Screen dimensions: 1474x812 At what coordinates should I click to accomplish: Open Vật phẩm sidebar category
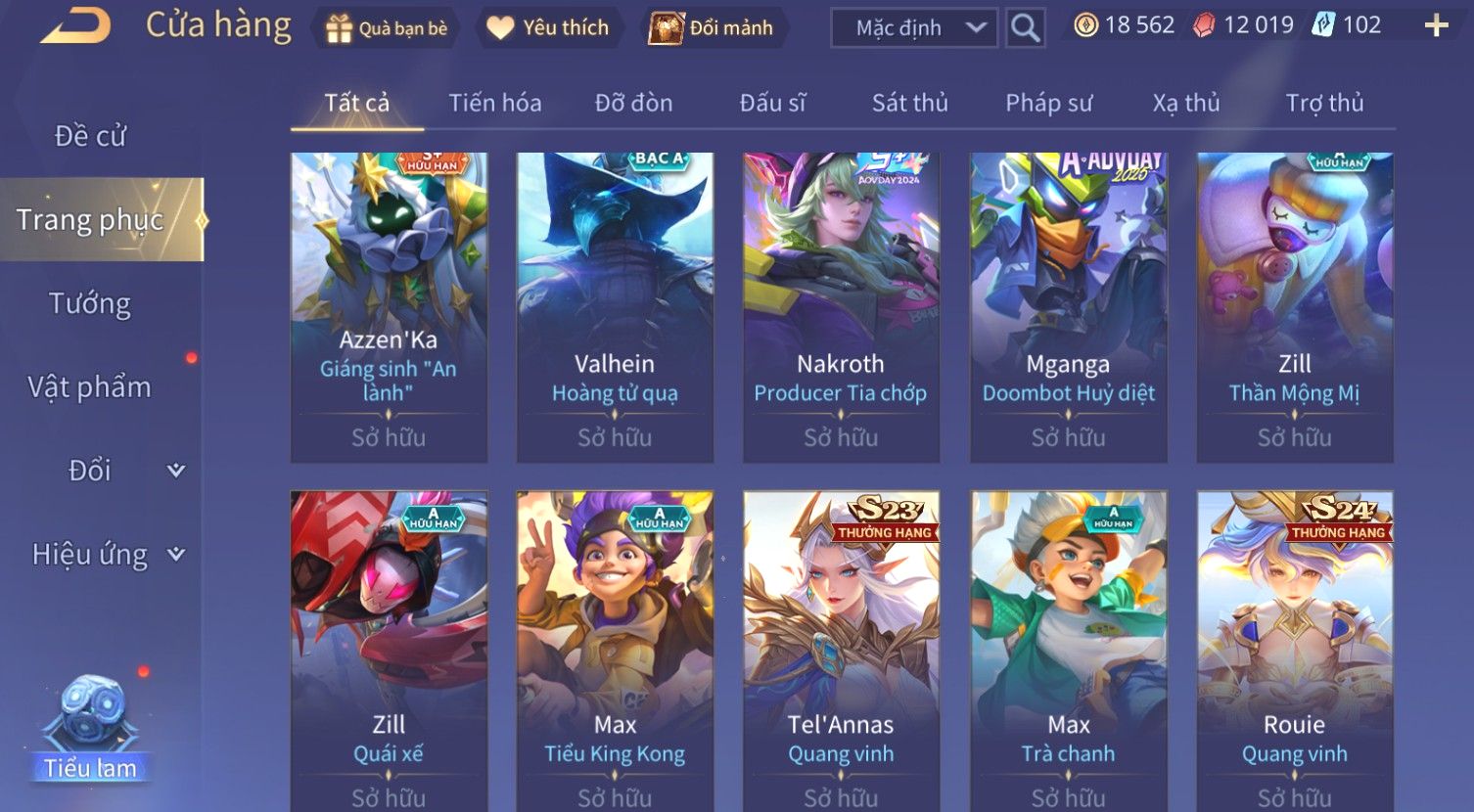90,387
